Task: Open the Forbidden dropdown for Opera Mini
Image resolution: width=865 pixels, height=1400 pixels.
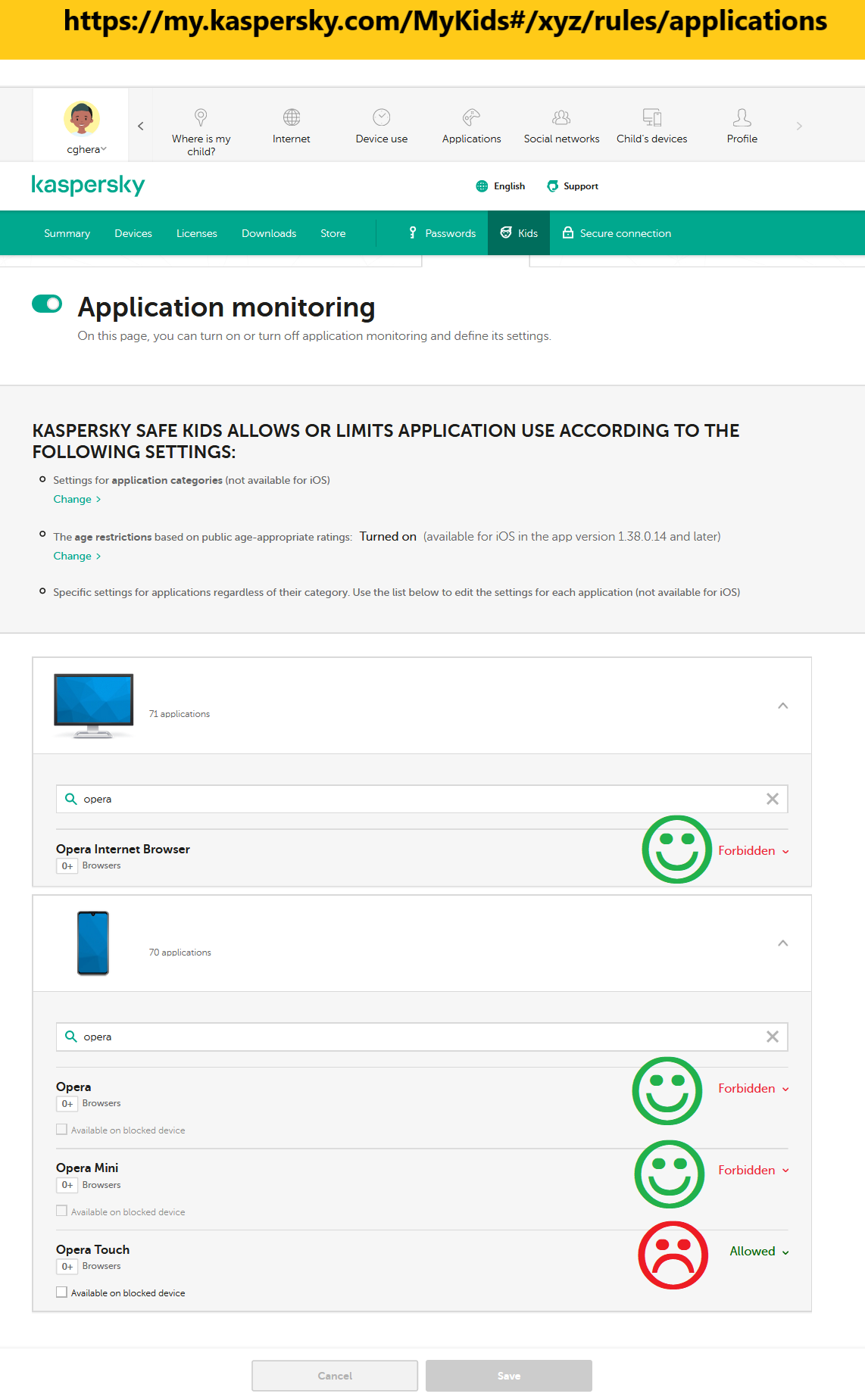Action: point(754,1170)
